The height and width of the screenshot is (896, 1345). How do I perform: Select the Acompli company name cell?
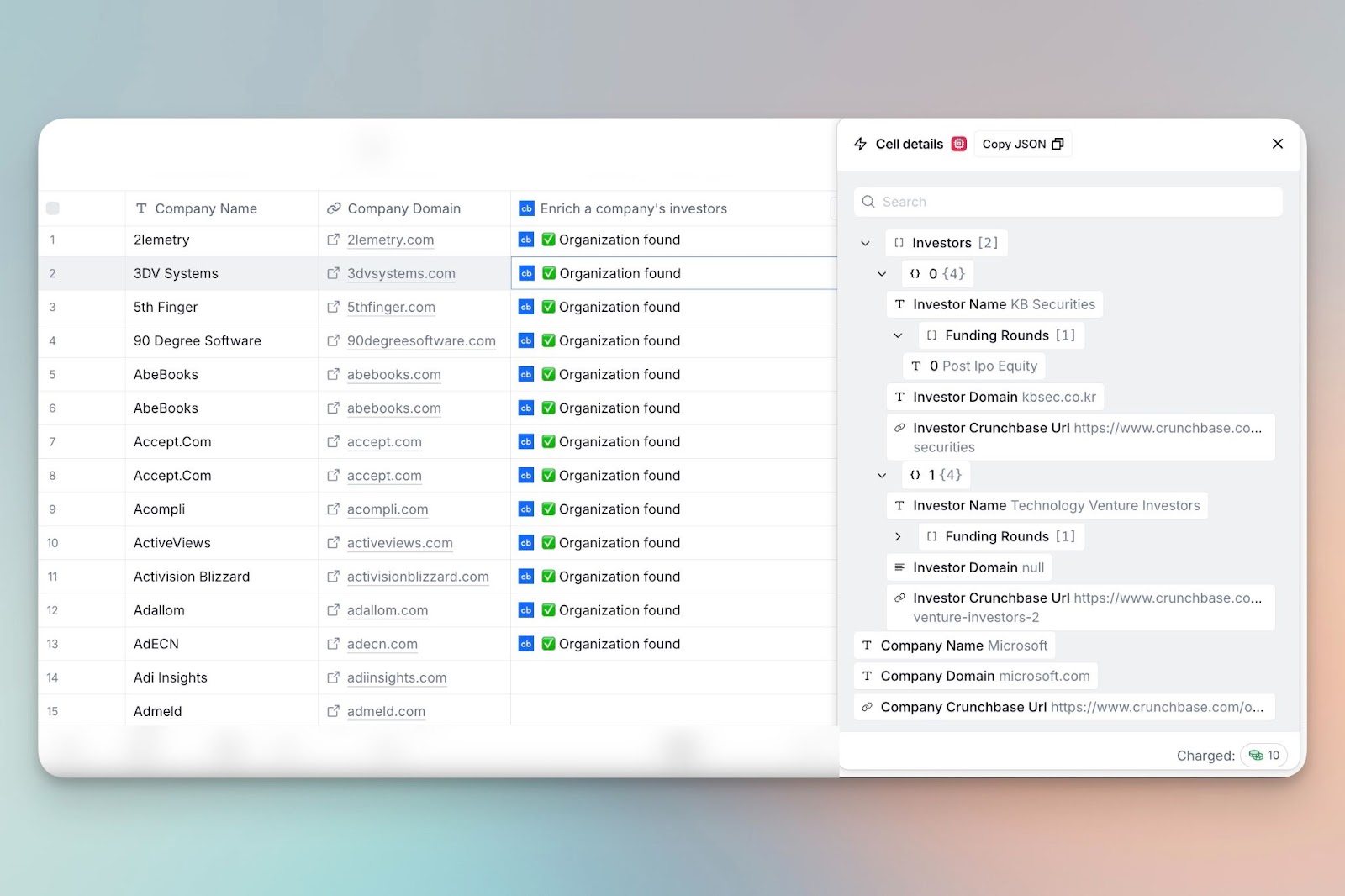[x=222, y=509]
